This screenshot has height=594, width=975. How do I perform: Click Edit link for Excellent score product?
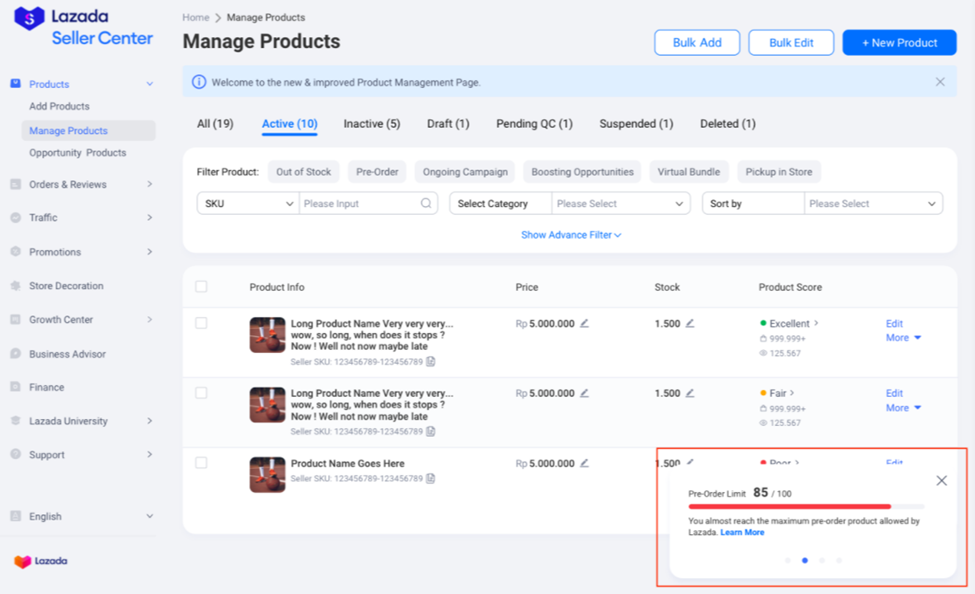(x=894, y=323)
